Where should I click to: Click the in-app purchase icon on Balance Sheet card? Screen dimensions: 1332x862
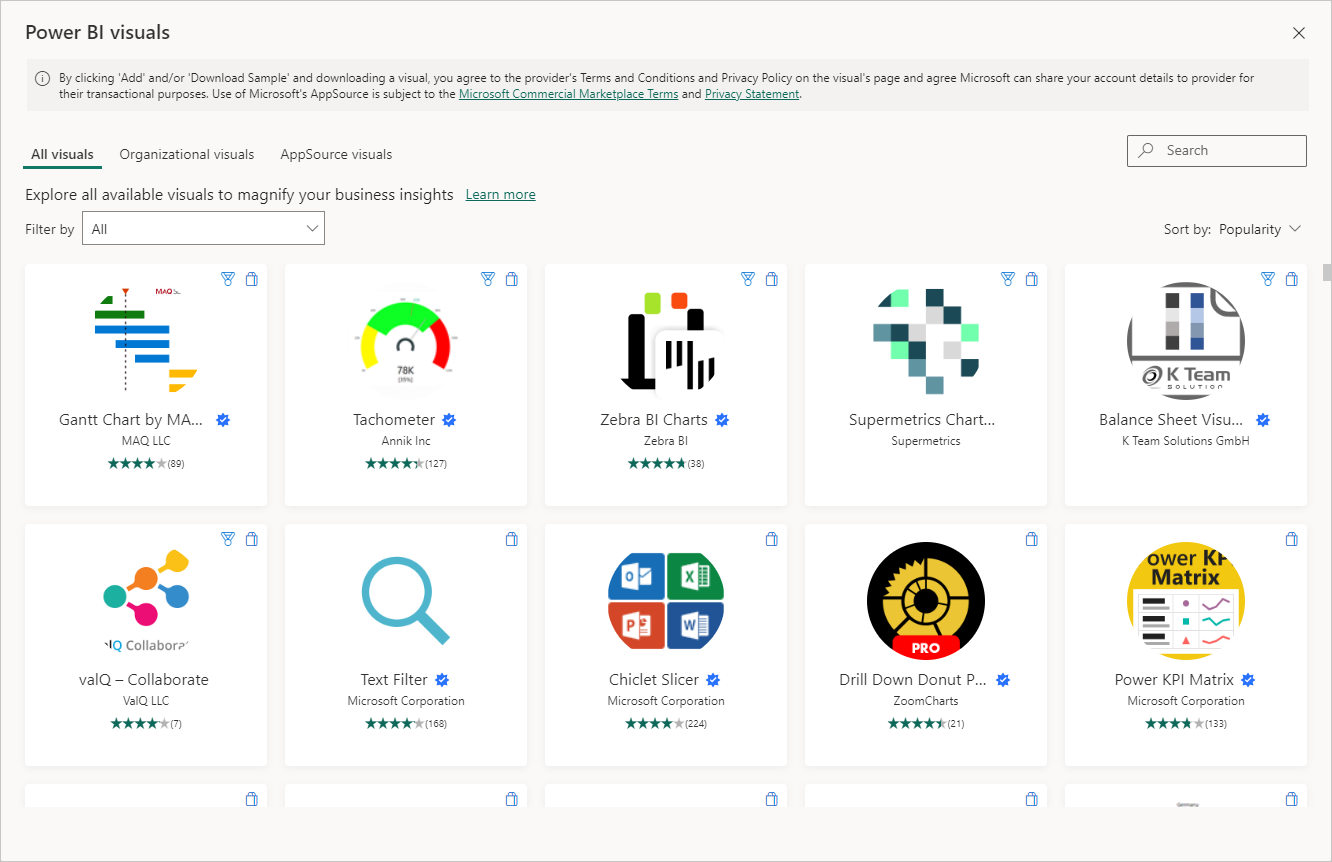pyautogui.click(x=1268, y=279)
